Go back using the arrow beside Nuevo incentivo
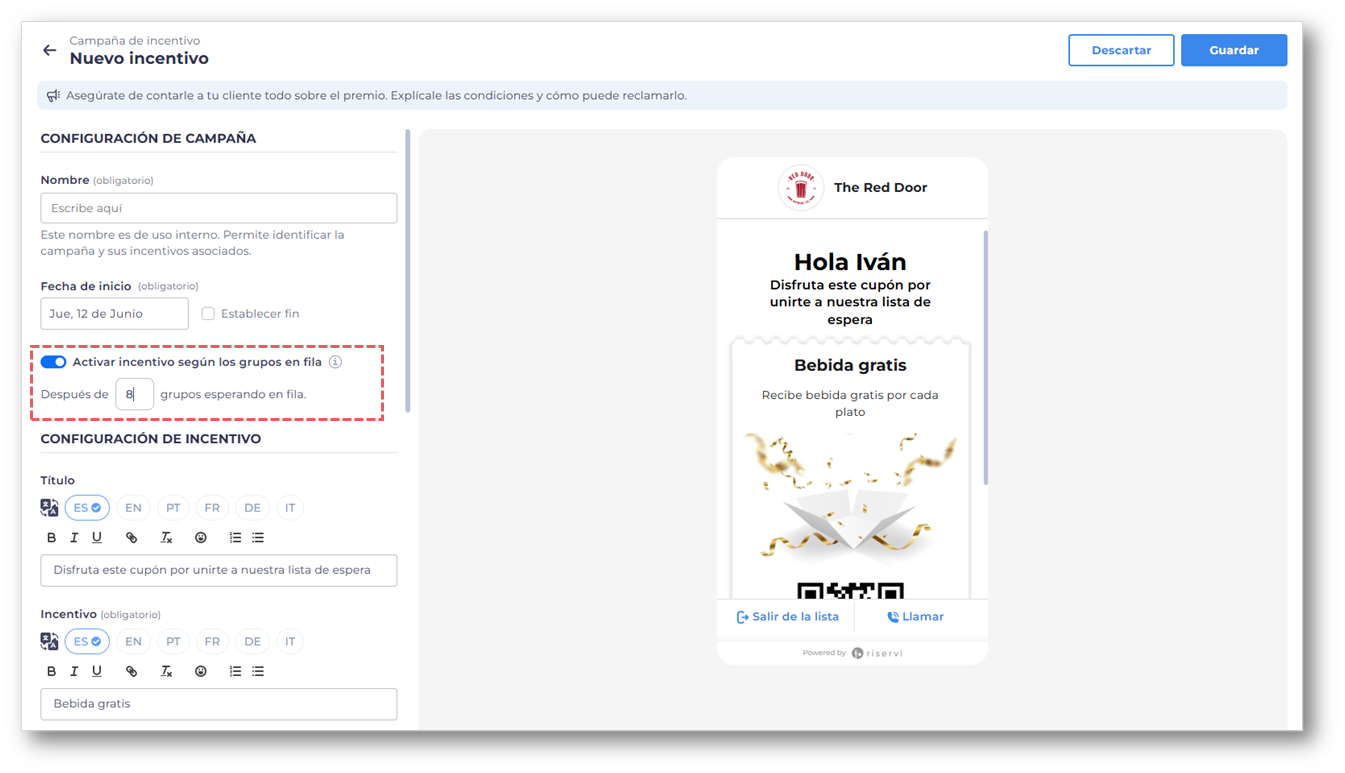The height and width of the screenshot is (773, 1345). tap(49, 50)
